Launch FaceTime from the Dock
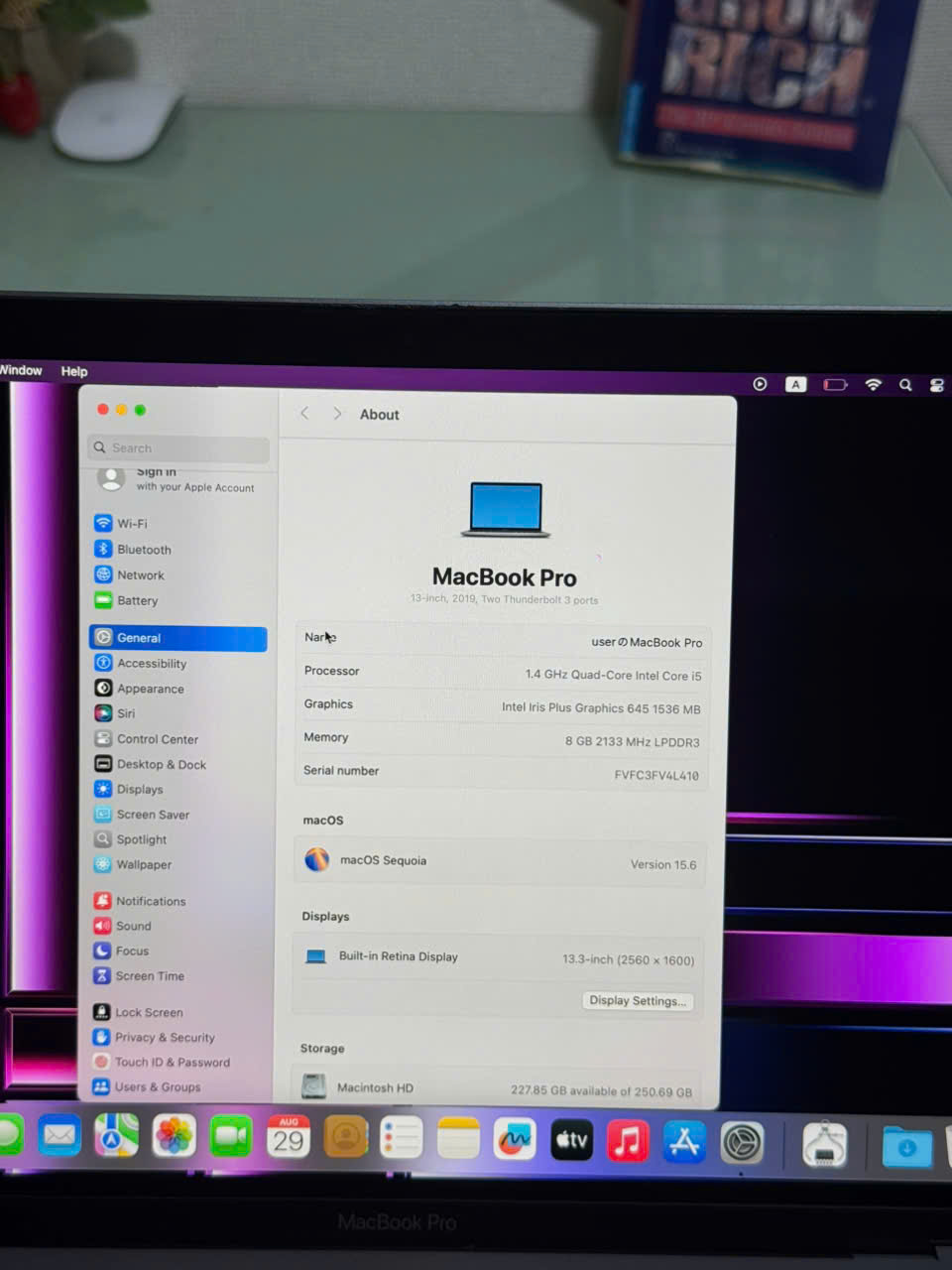The height and width of the screenshot is (1270, 952). click(231, 1137)
